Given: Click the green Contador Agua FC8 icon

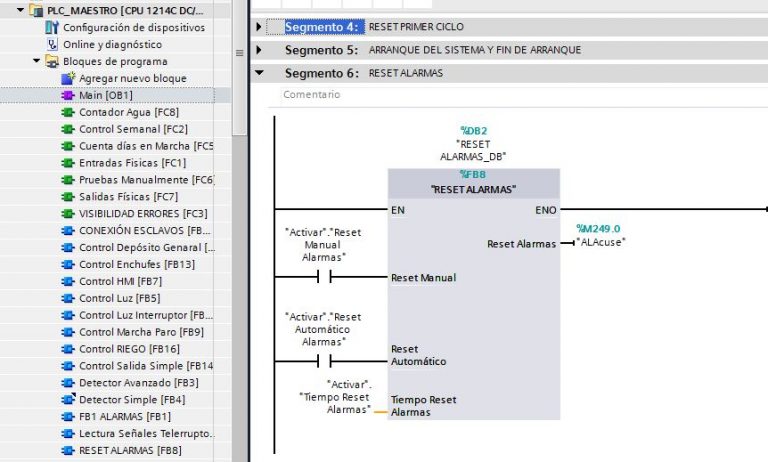Looking at the screenshot, I should pos(68,112).
